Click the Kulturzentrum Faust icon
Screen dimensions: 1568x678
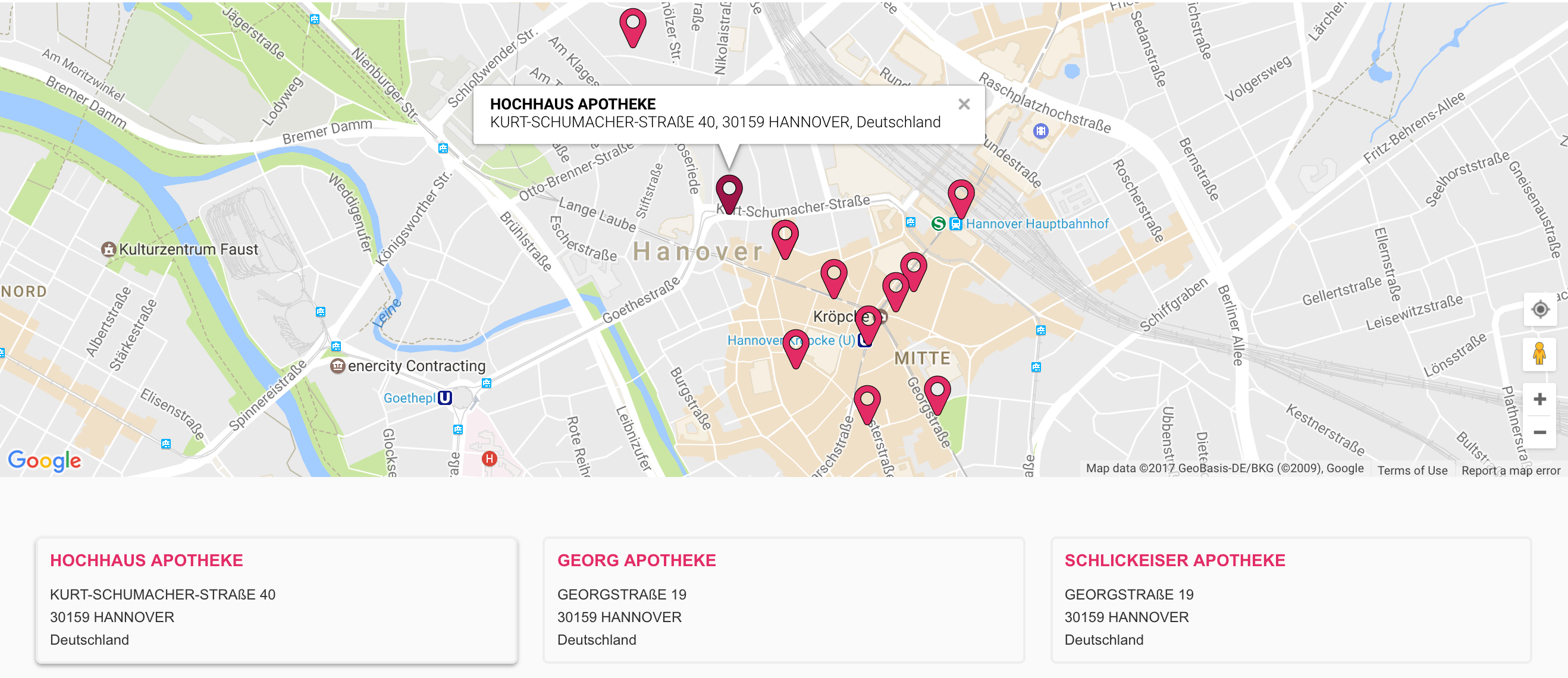[108, 249]
